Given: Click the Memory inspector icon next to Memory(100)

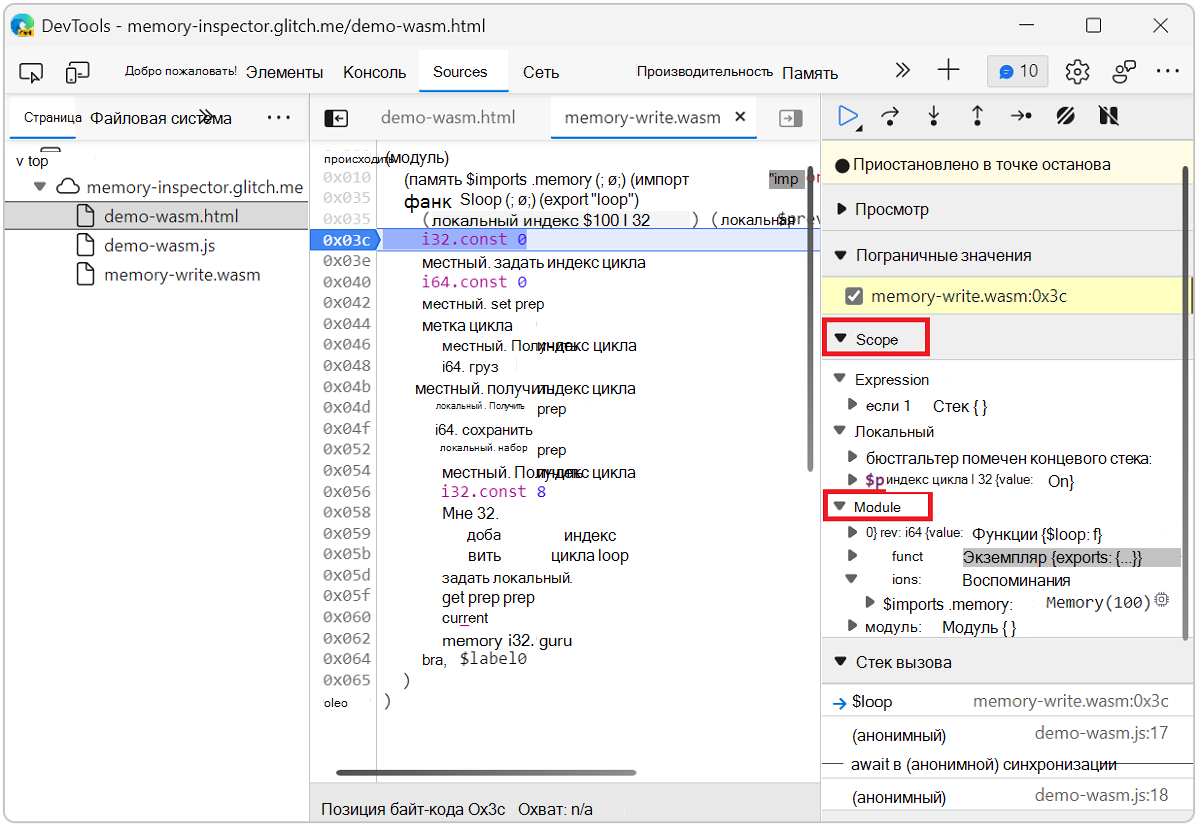Looking at the screenshot, I should [x=1161, y=600].
